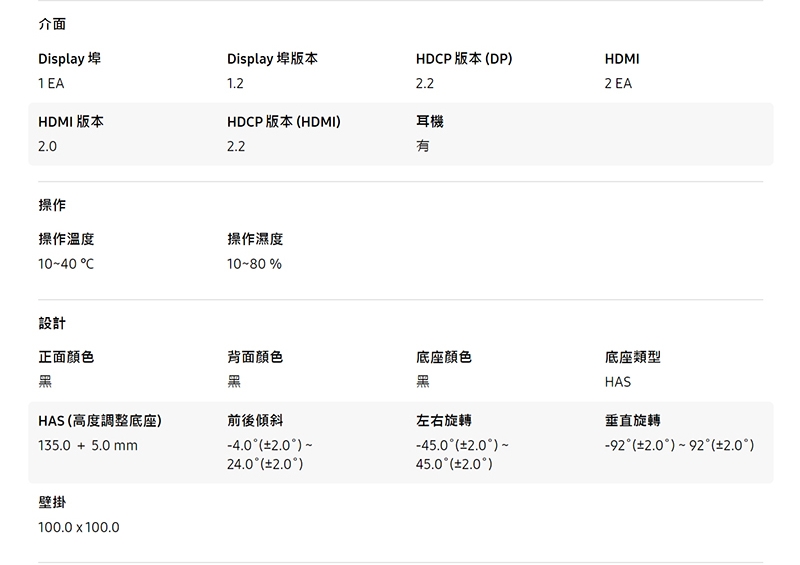The width and height of the screenshot is (800, 565).
Task: Click the 1 EA Display port value
Action: tap(52, 84)
